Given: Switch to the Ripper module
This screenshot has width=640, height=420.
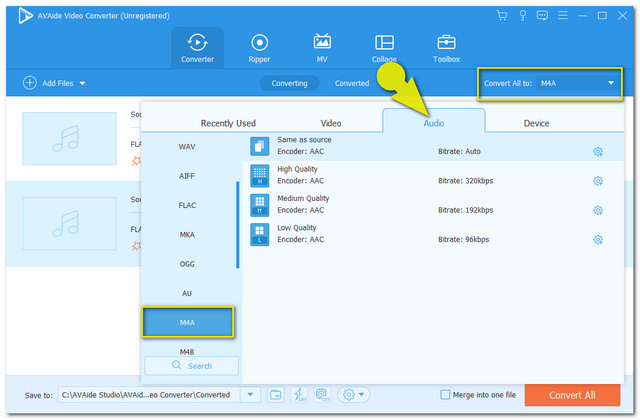Looking at the screenshot, I should click(259, 48).
